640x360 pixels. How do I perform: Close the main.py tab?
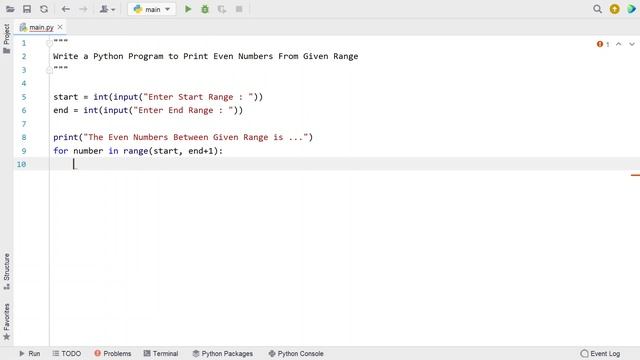(x=60, y=27)
